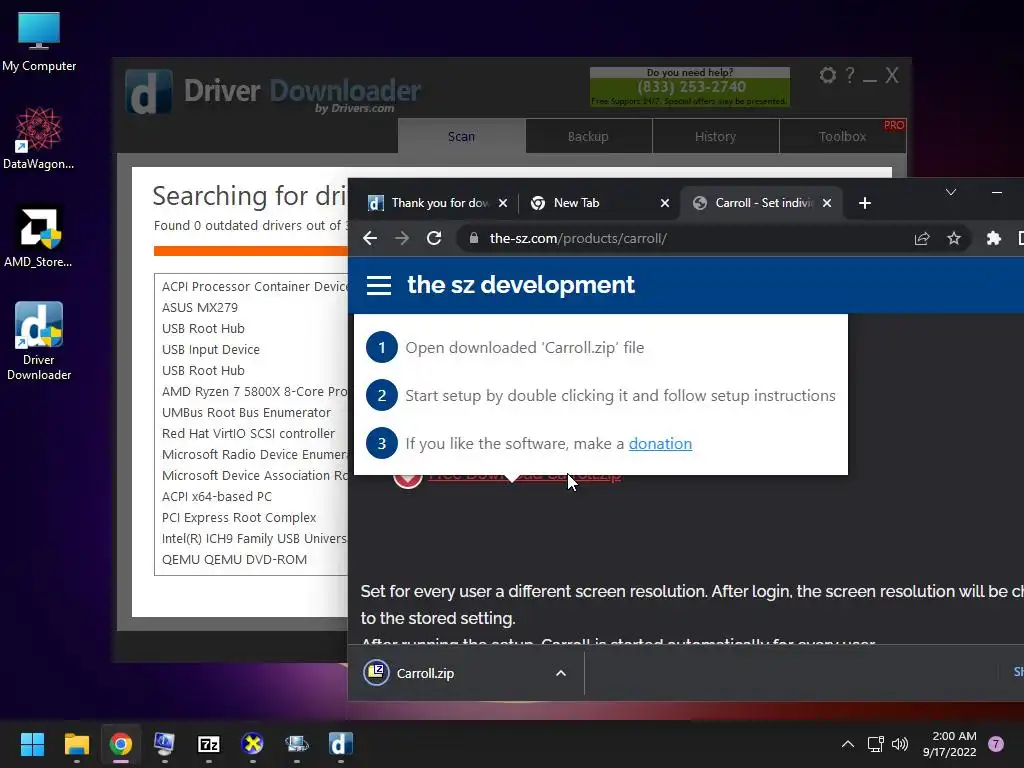Viewport: 1024px width, 768px height.
Task: Open the network tray icon
Action: tap(875, 744)
